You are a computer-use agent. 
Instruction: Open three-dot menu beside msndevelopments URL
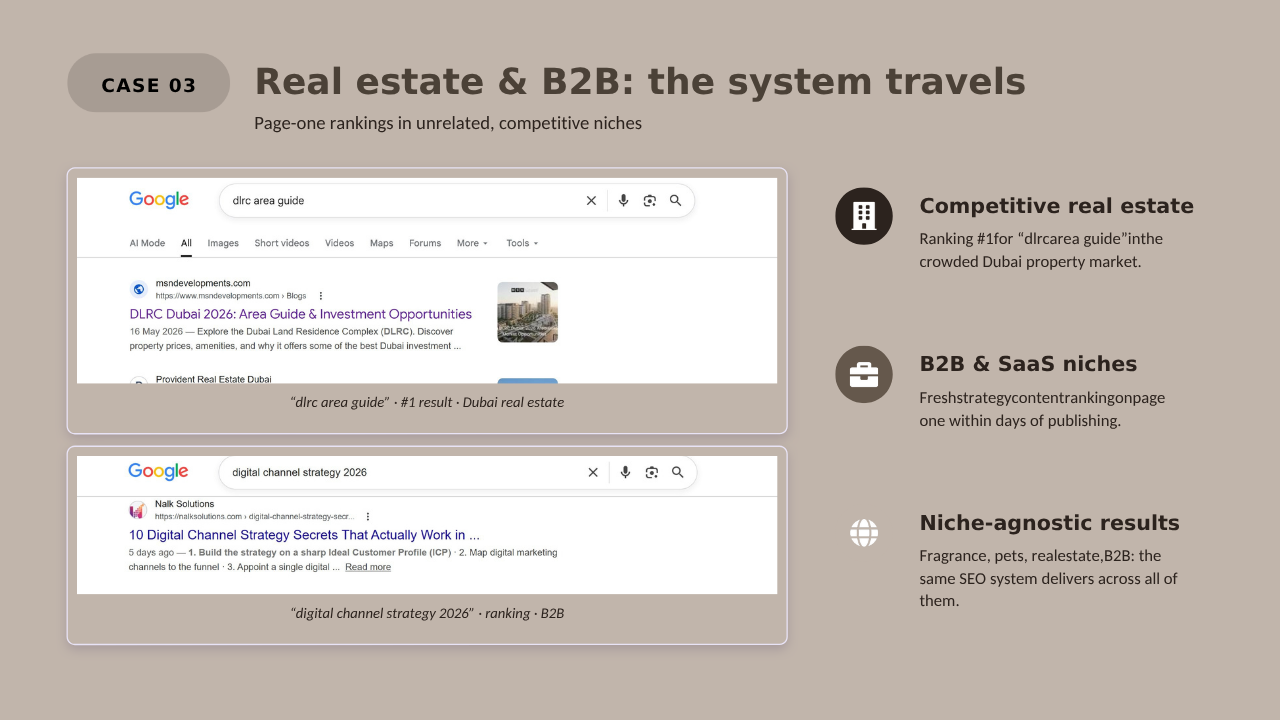click(x=321, y=296)
